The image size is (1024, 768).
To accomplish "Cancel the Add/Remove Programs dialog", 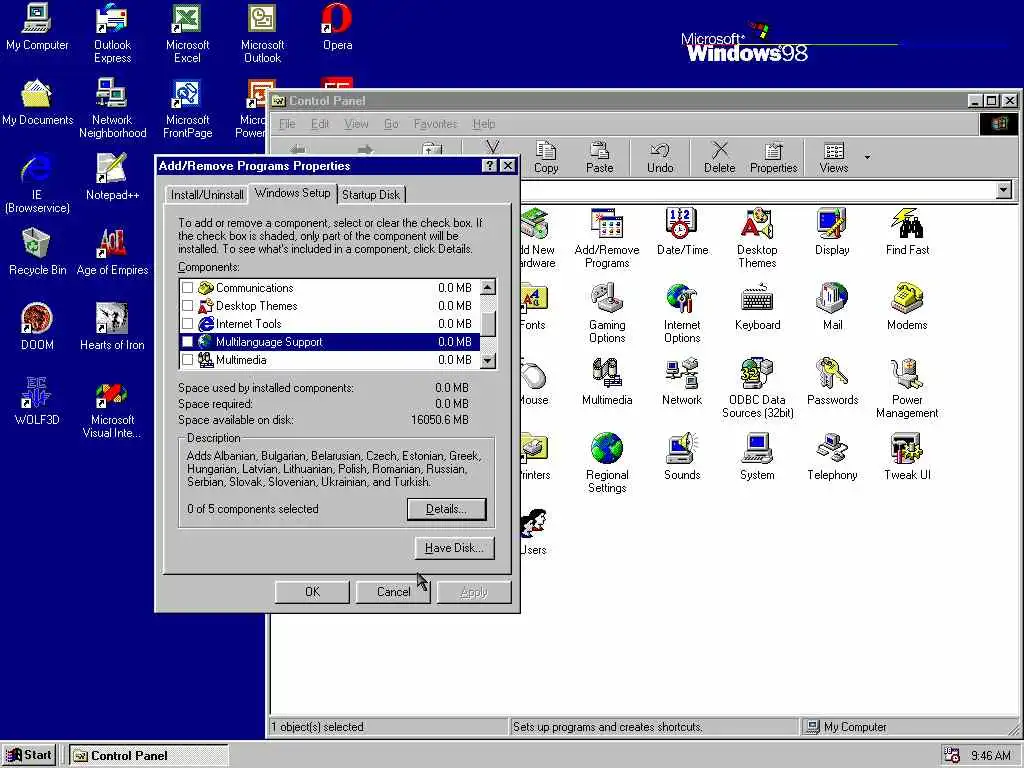I will coord(393,592).
